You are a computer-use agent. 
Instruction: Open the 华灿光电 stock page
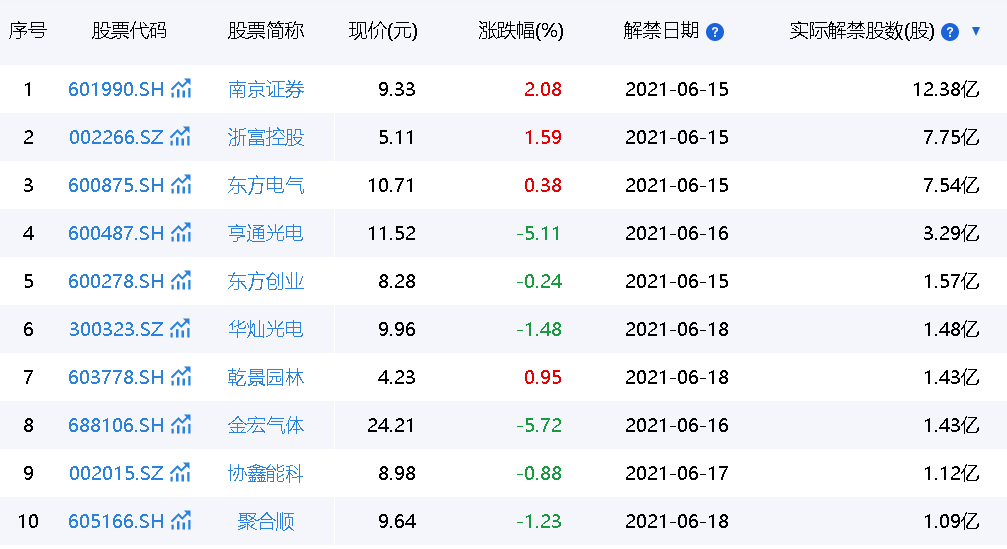tap(266, 329)
